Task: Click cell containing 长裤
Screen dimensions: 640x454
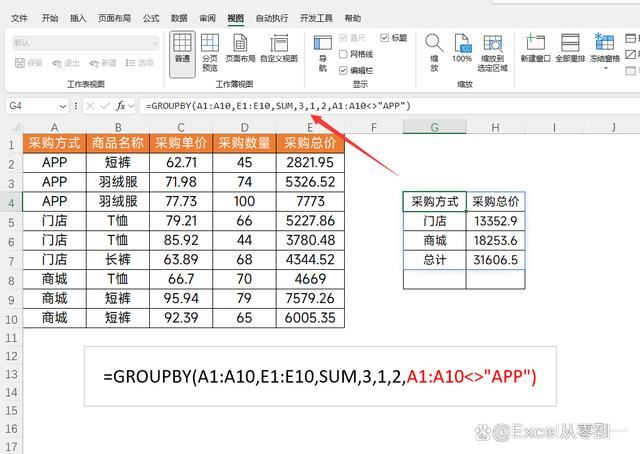Action: pos(118,260)
